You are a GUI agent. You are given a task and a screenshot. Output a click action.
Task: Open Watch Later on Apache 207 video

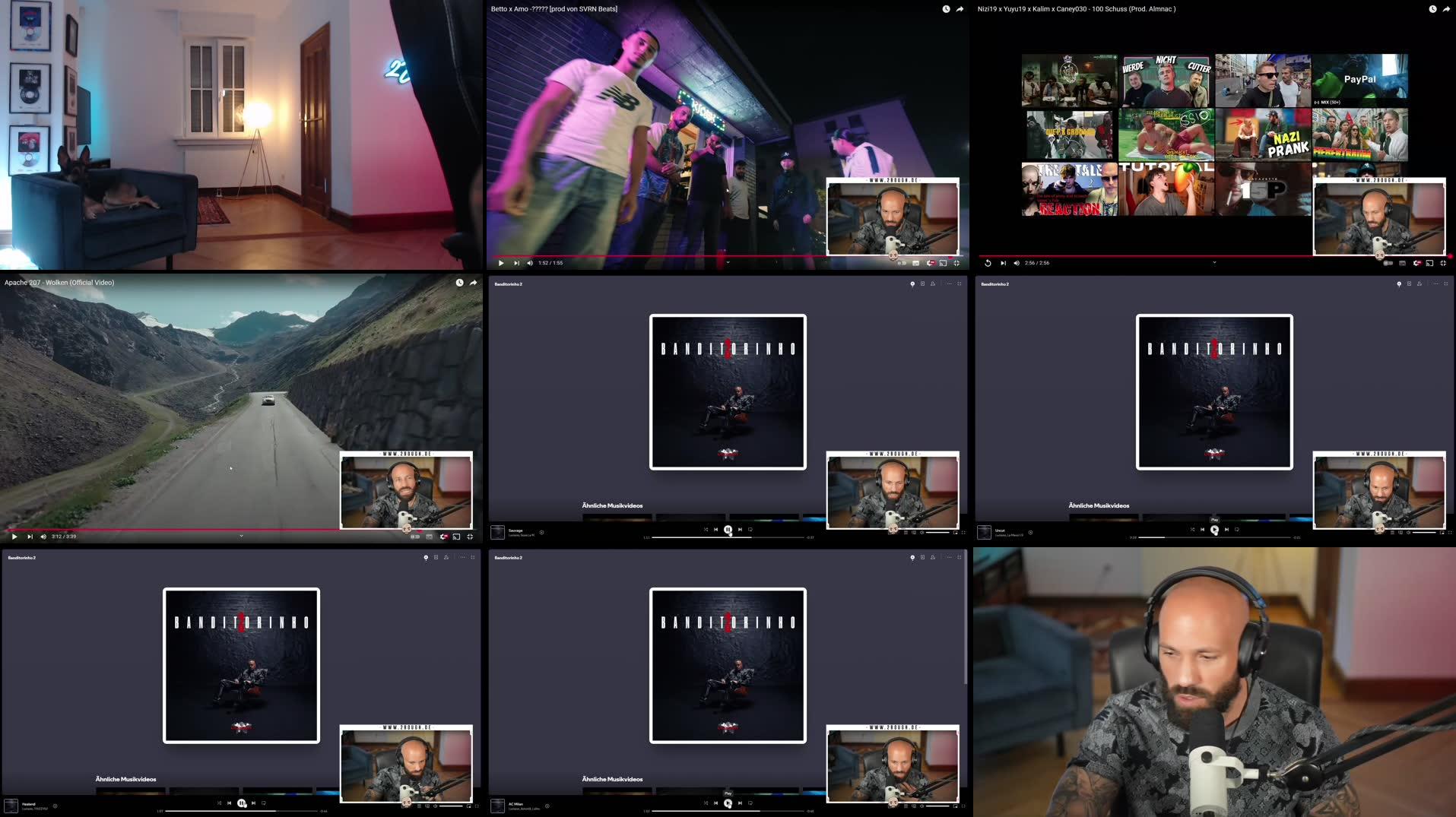pos(459,283)
